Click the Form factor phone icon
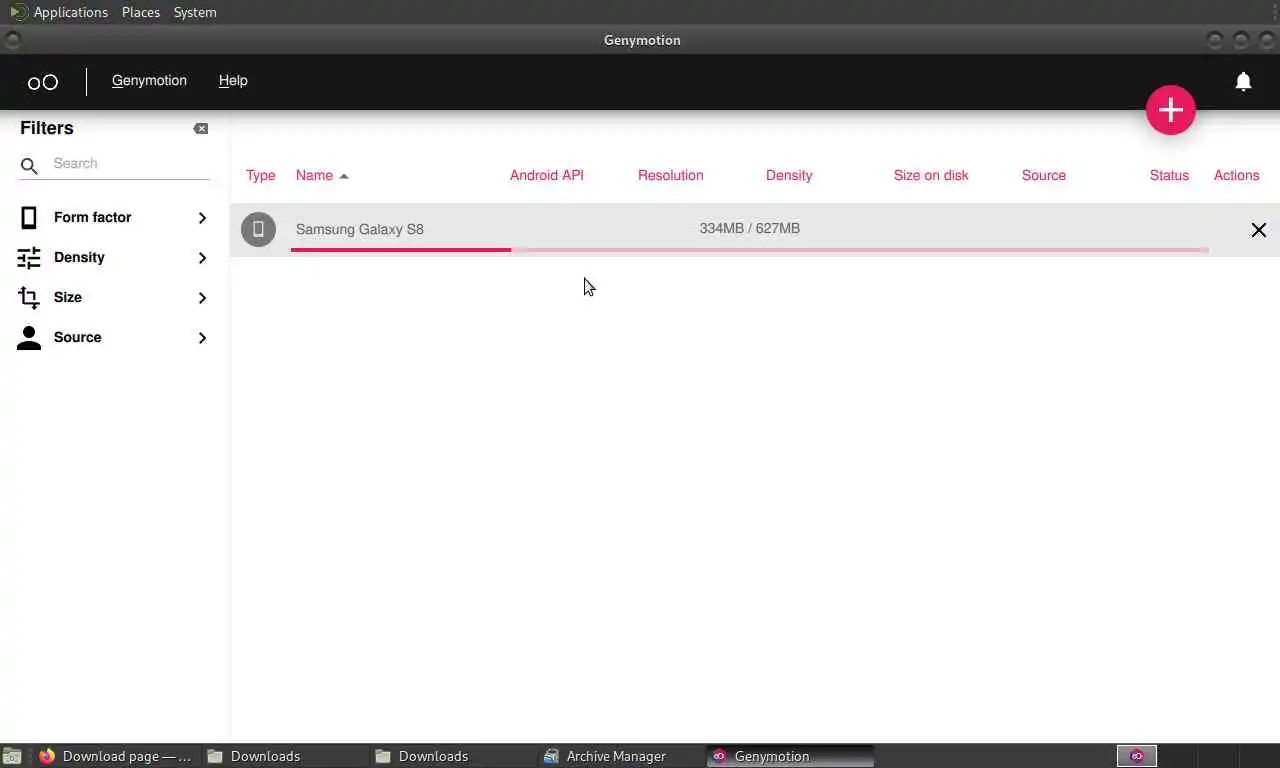This screenshot has width=1280, height=768. 29,217
